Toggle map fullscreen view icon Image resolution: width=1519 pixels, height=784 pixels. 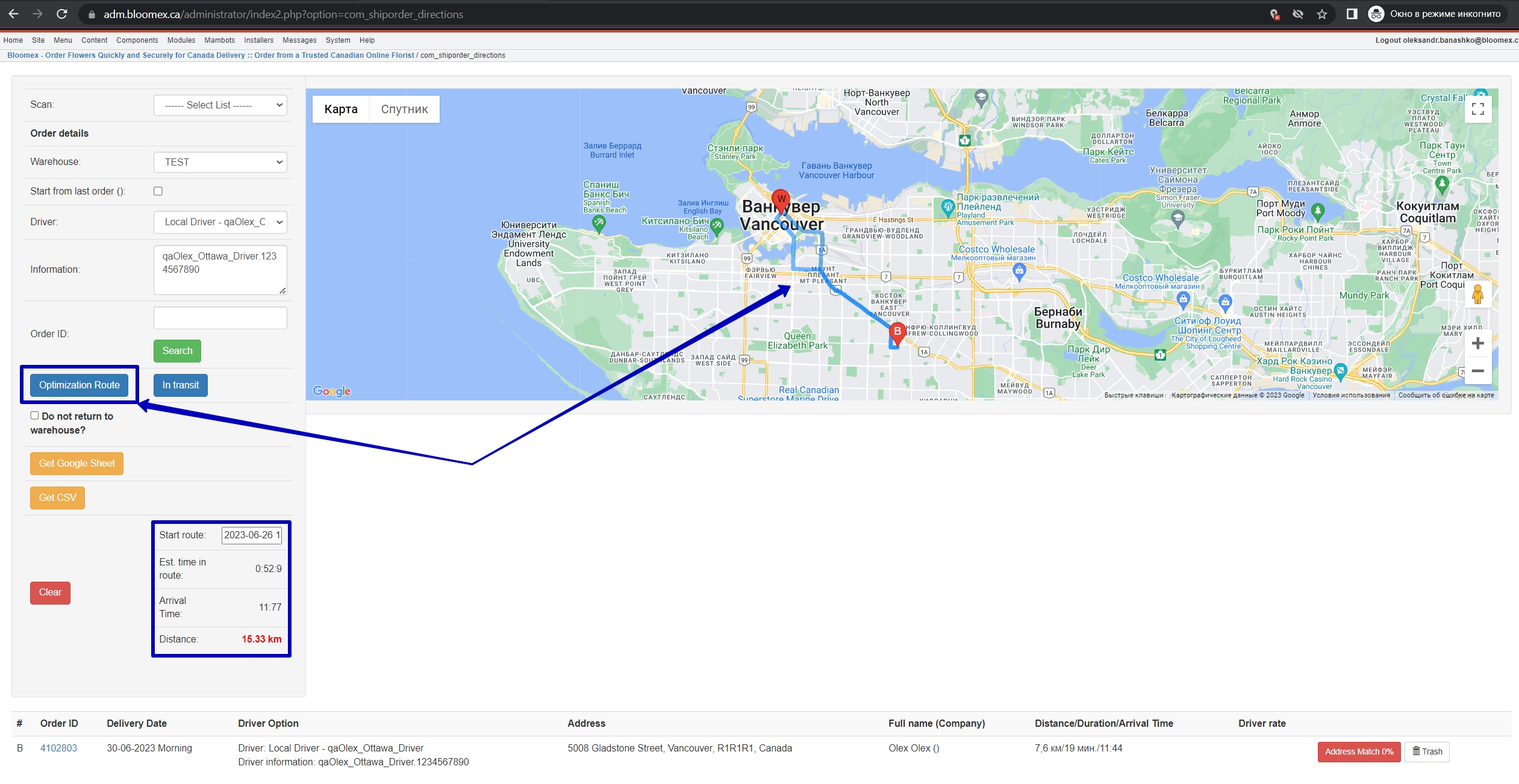(1477, 109)
